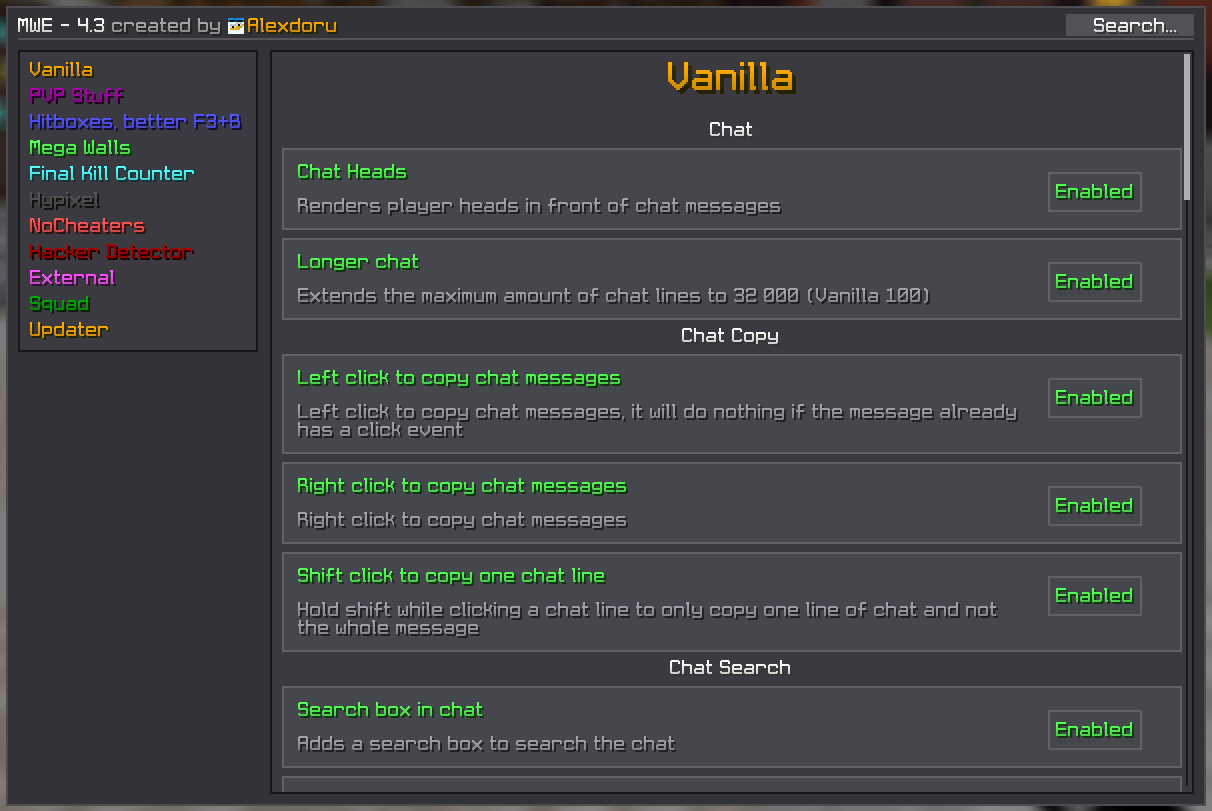Click the settings list scrollbar
The width and height of the screenshot is (1212, 811).
1187,127
